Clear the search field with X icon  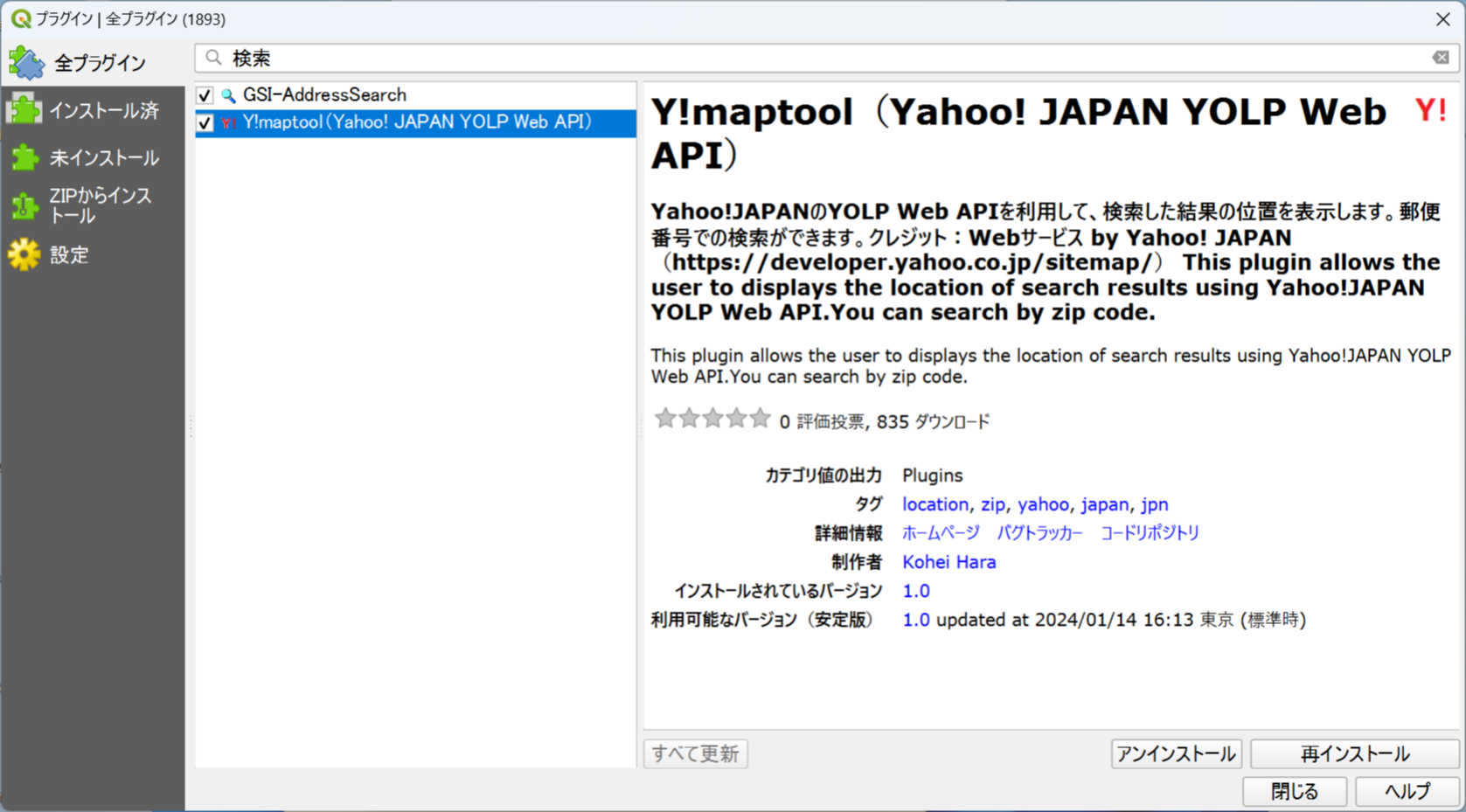point(1441,58)
